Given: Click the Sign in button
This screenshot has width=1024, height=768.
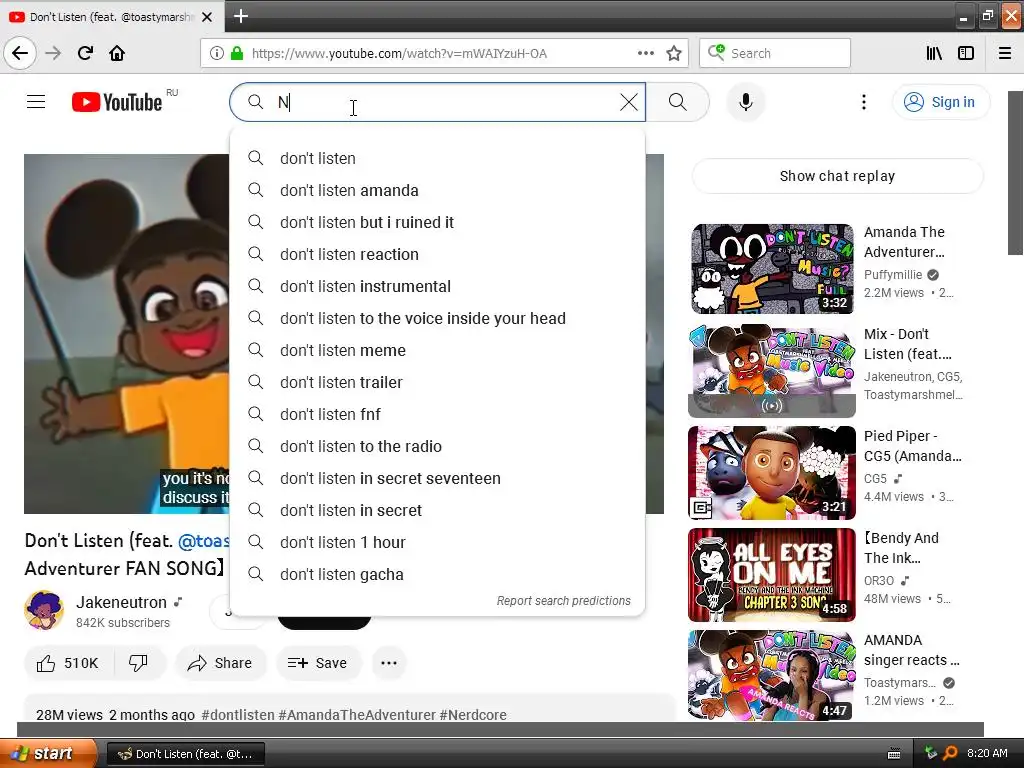Looking at the screenshot, I should click(x=940, y=102).
